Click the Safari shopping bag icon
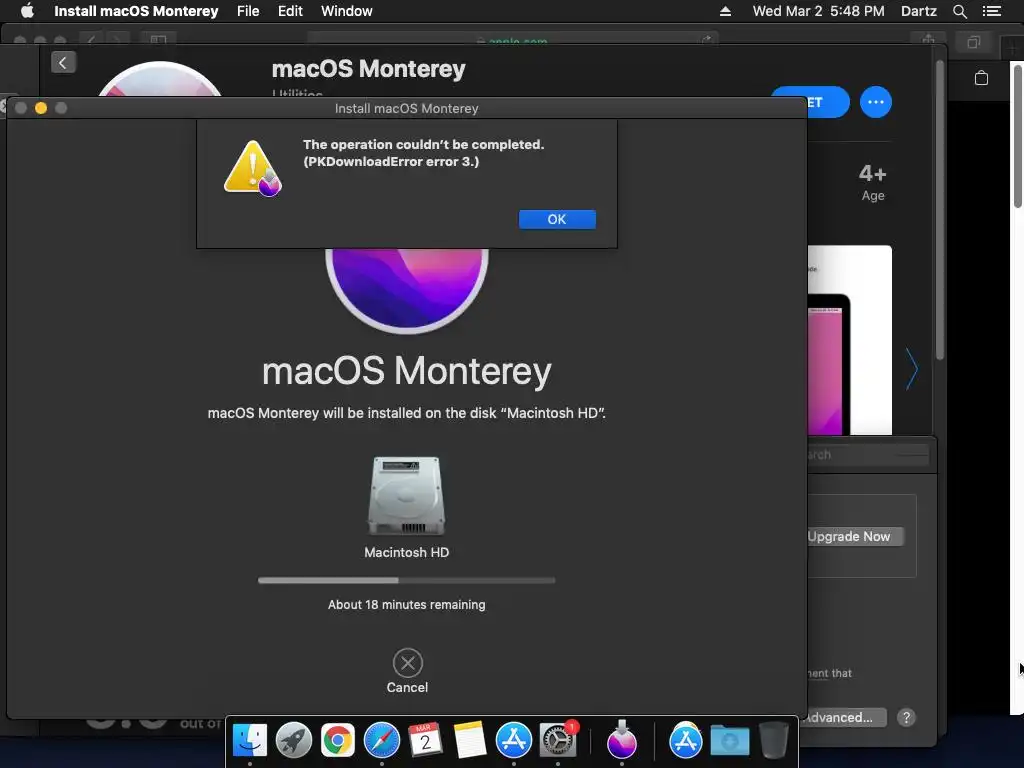Screen dimensions: 1024x768 tap(981, 78)
